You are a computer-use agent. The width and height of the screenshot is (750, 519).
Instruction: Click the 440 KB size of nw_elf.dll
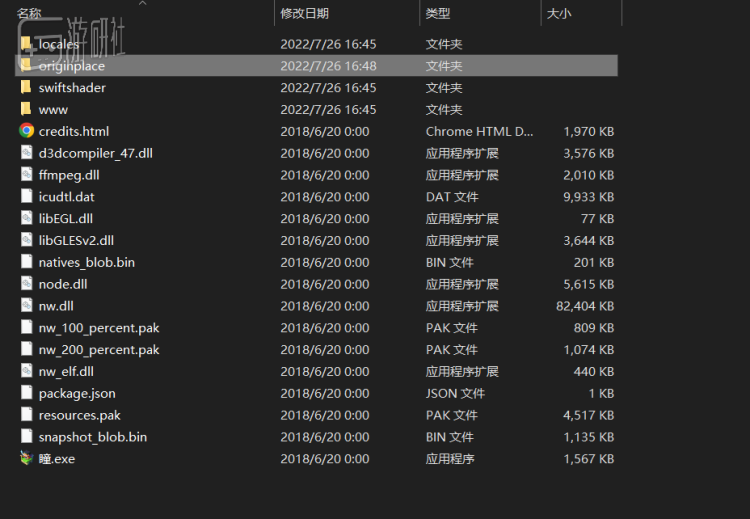click(594, 372)
